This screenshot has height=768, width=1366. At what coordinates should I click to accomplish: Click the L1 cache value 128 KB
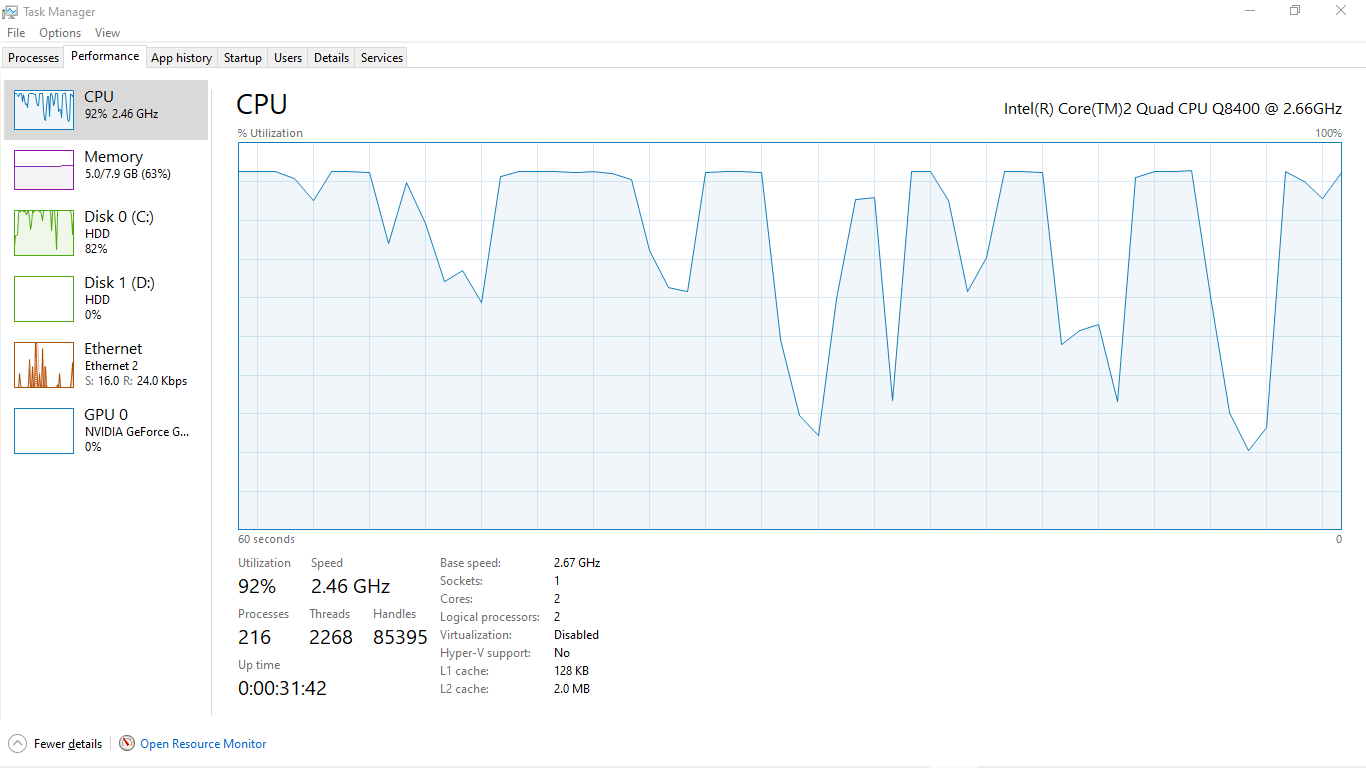[571, 671]
